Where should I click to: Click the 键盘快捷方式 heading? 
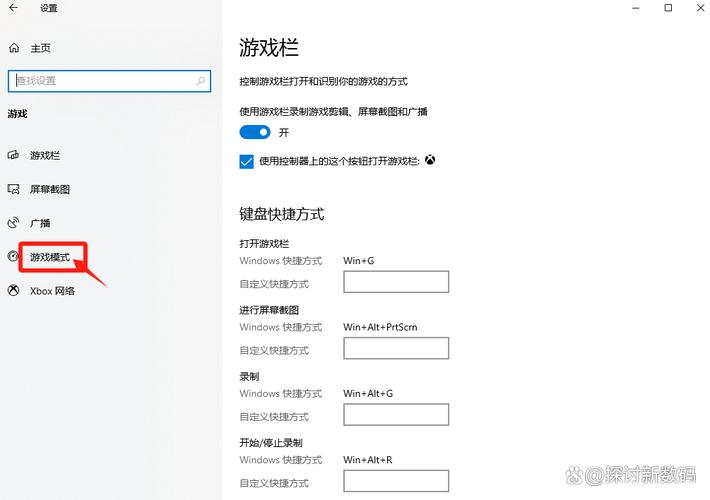[282, 214]
